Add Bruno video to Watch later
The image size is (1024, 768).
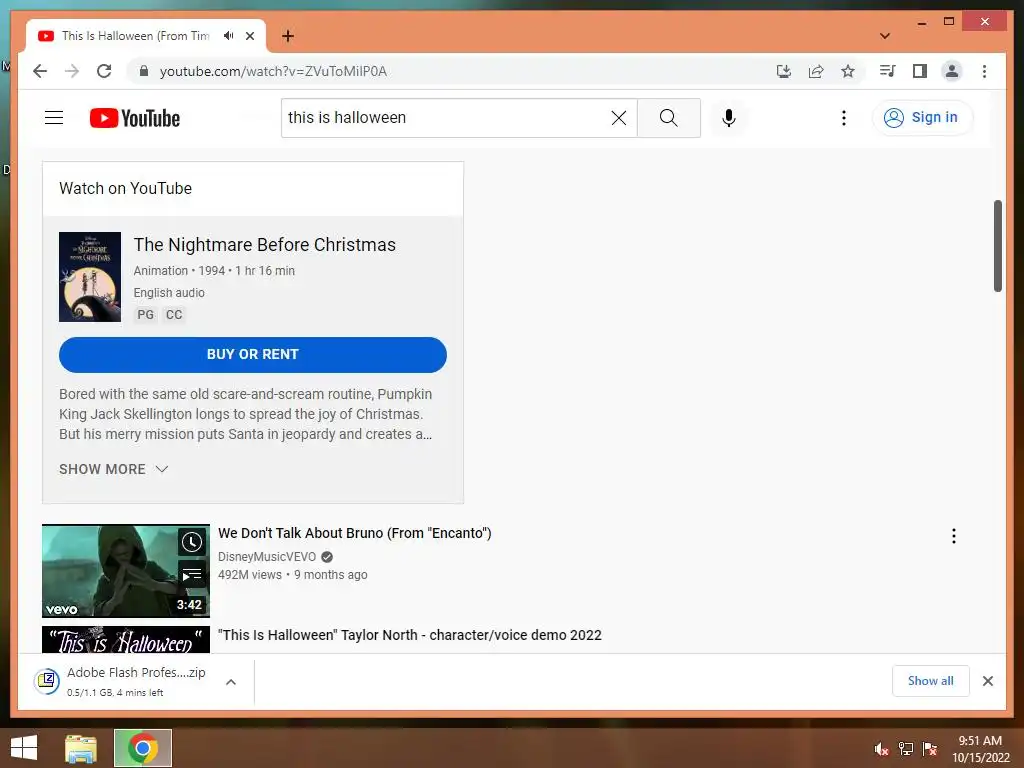pos(191,542)
